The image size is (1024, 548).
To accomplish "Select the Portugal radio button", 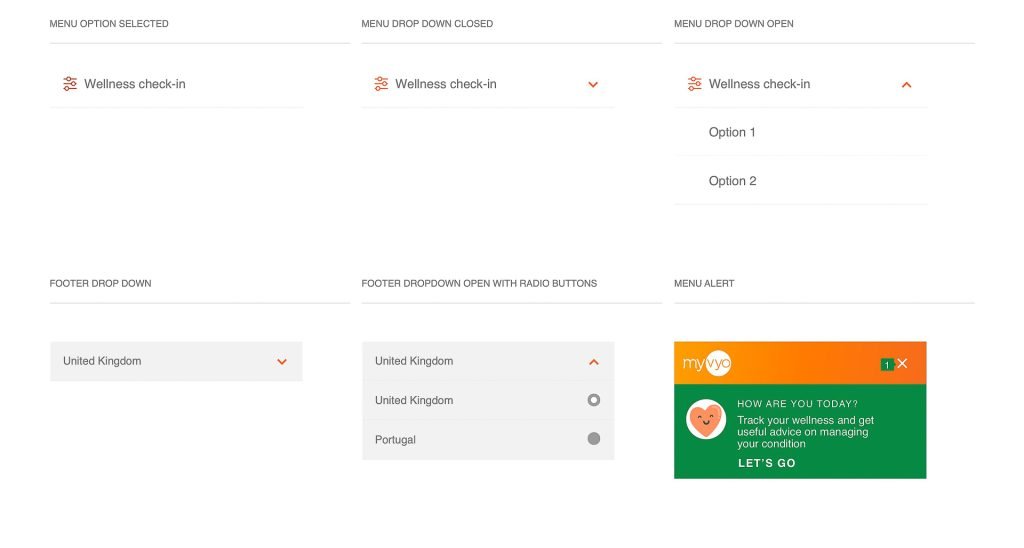I will 594,439.
